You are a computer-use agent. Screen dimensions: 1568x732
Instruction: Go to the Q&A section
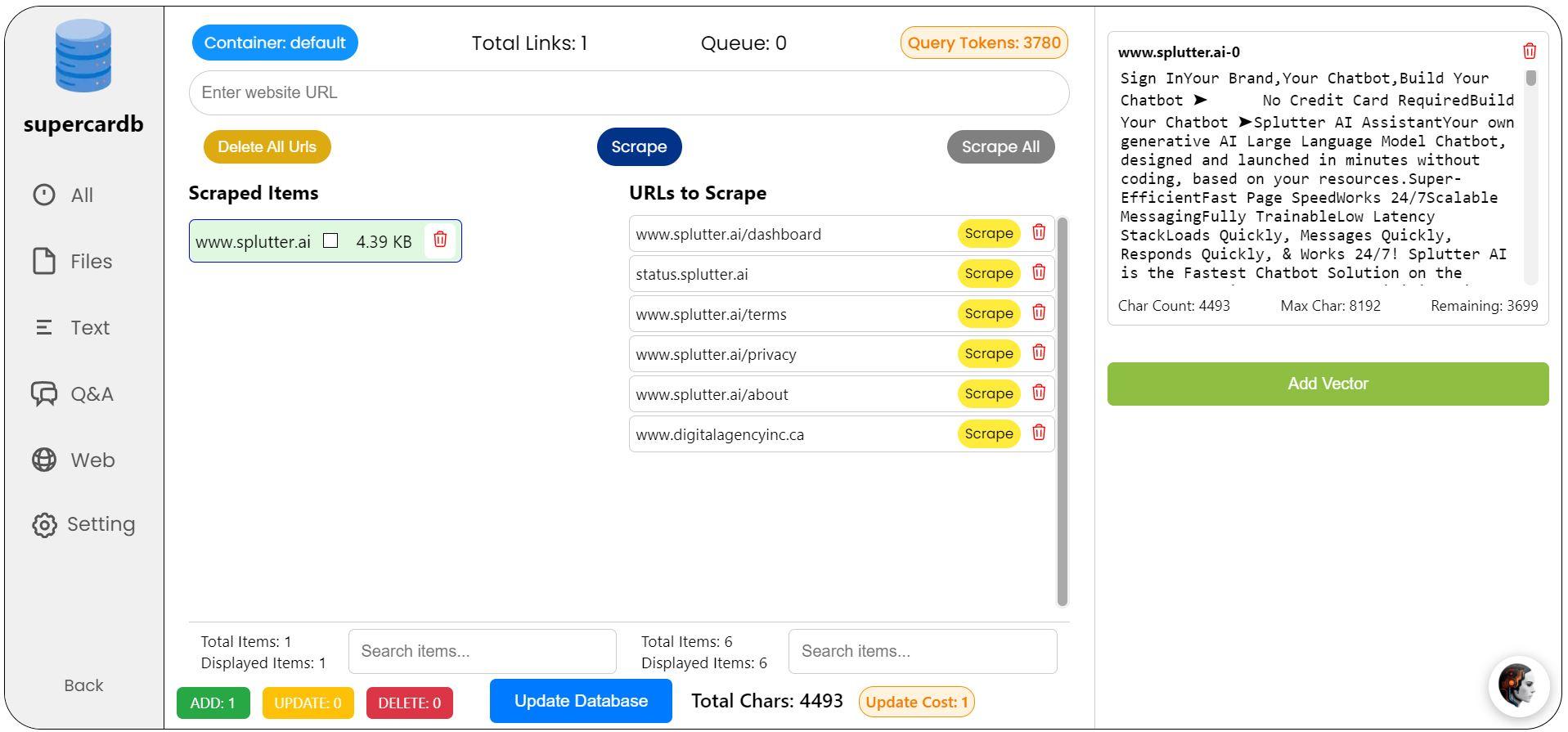pyautogui.click(x=72, y=393)
